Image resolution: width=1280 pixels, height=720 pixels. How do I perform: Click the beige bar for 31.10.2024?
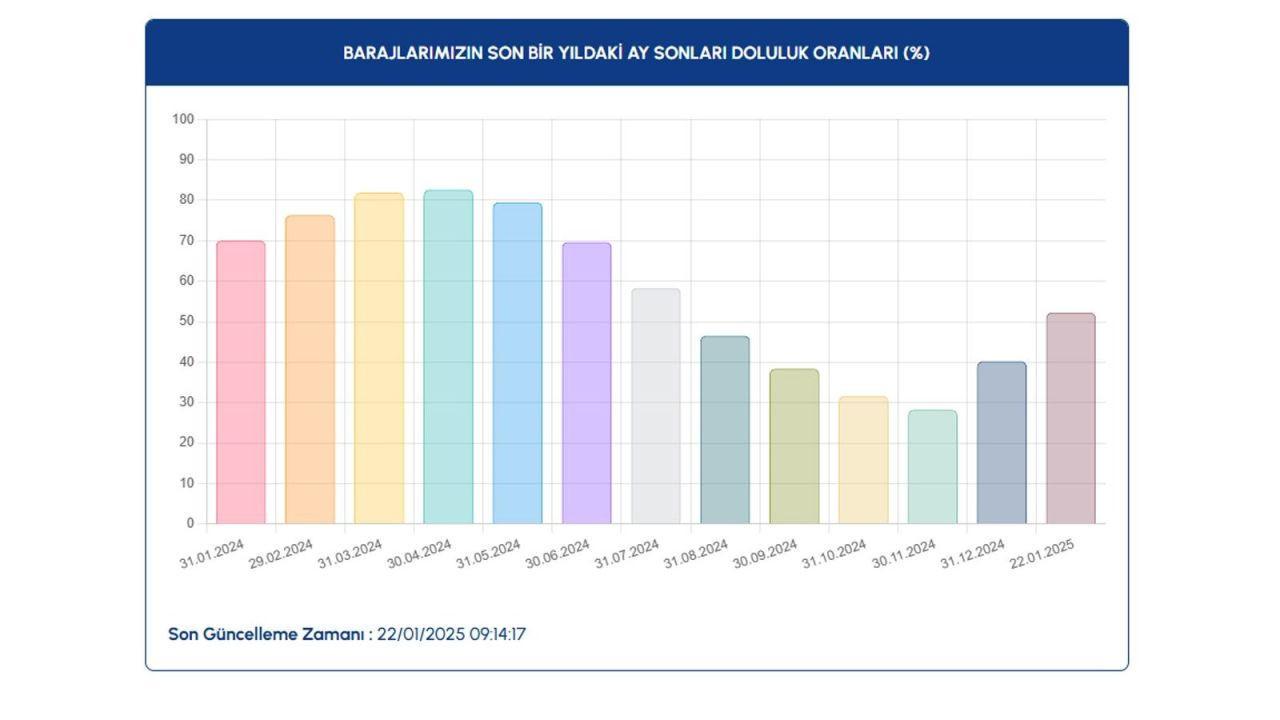click(x=863, y=460)
